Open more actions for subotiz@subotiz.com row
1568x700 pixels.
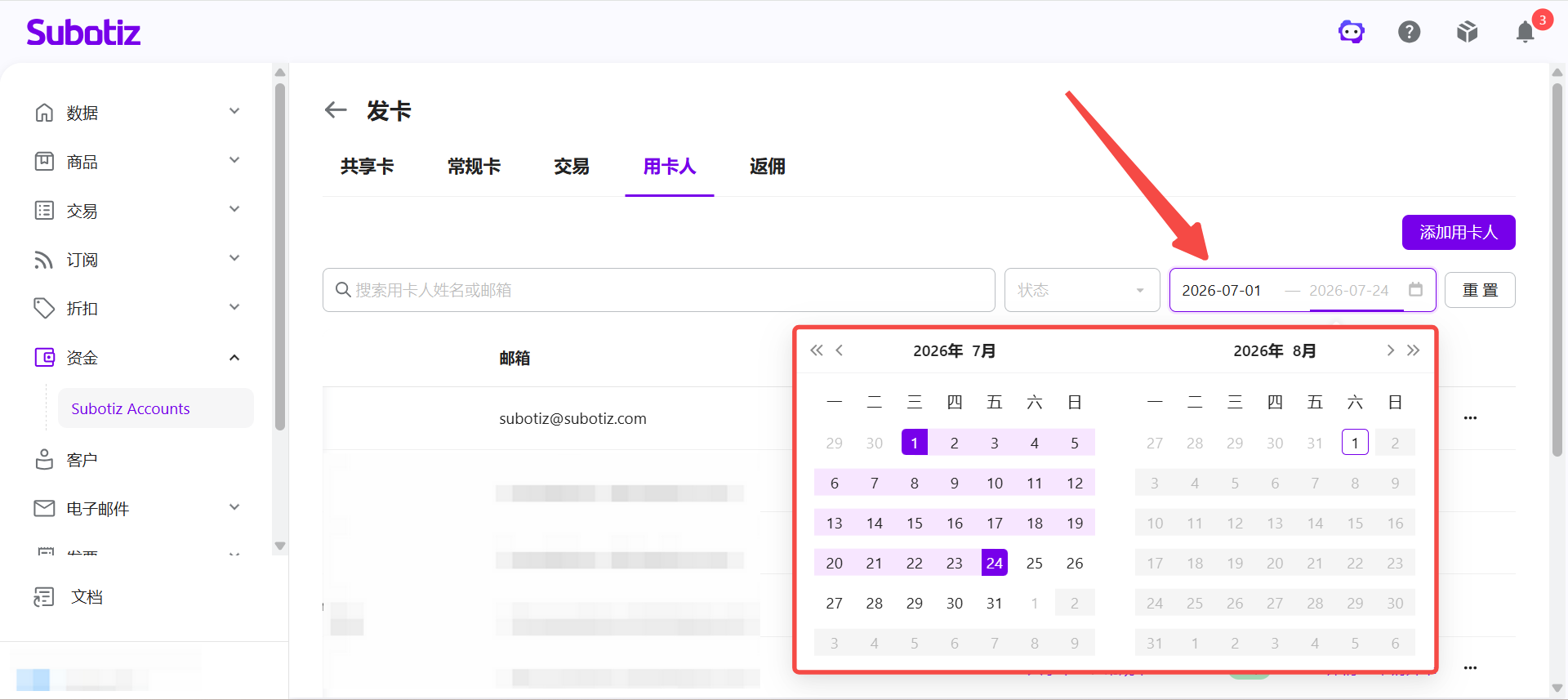click(1470, 418)
